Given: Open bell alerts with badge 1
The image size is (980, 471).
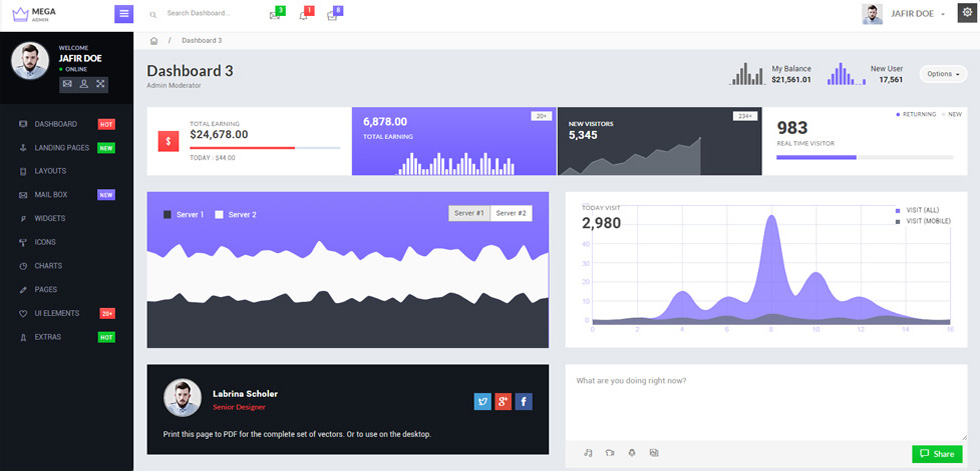Looking at the screenshot, I should click(306, 14).
